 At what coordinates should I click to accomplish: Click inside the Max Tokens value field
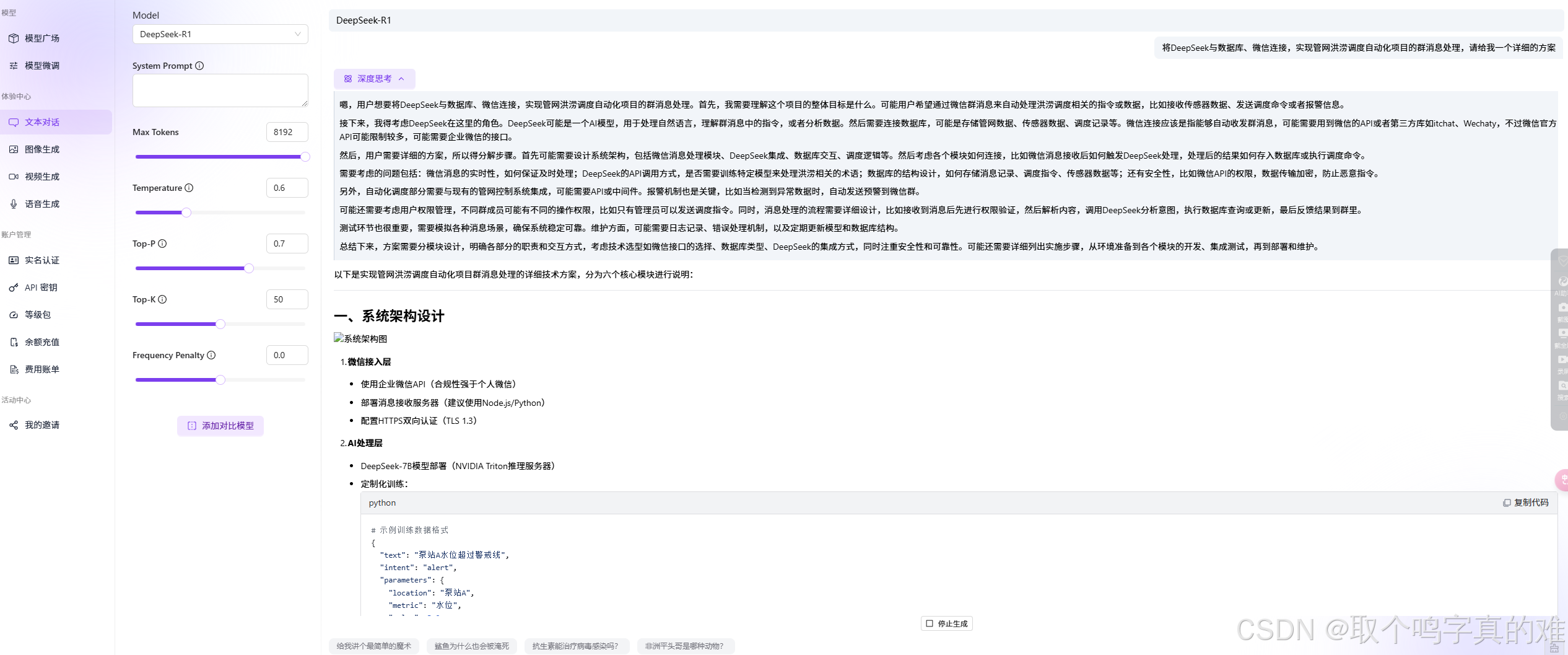pos(287,131)
